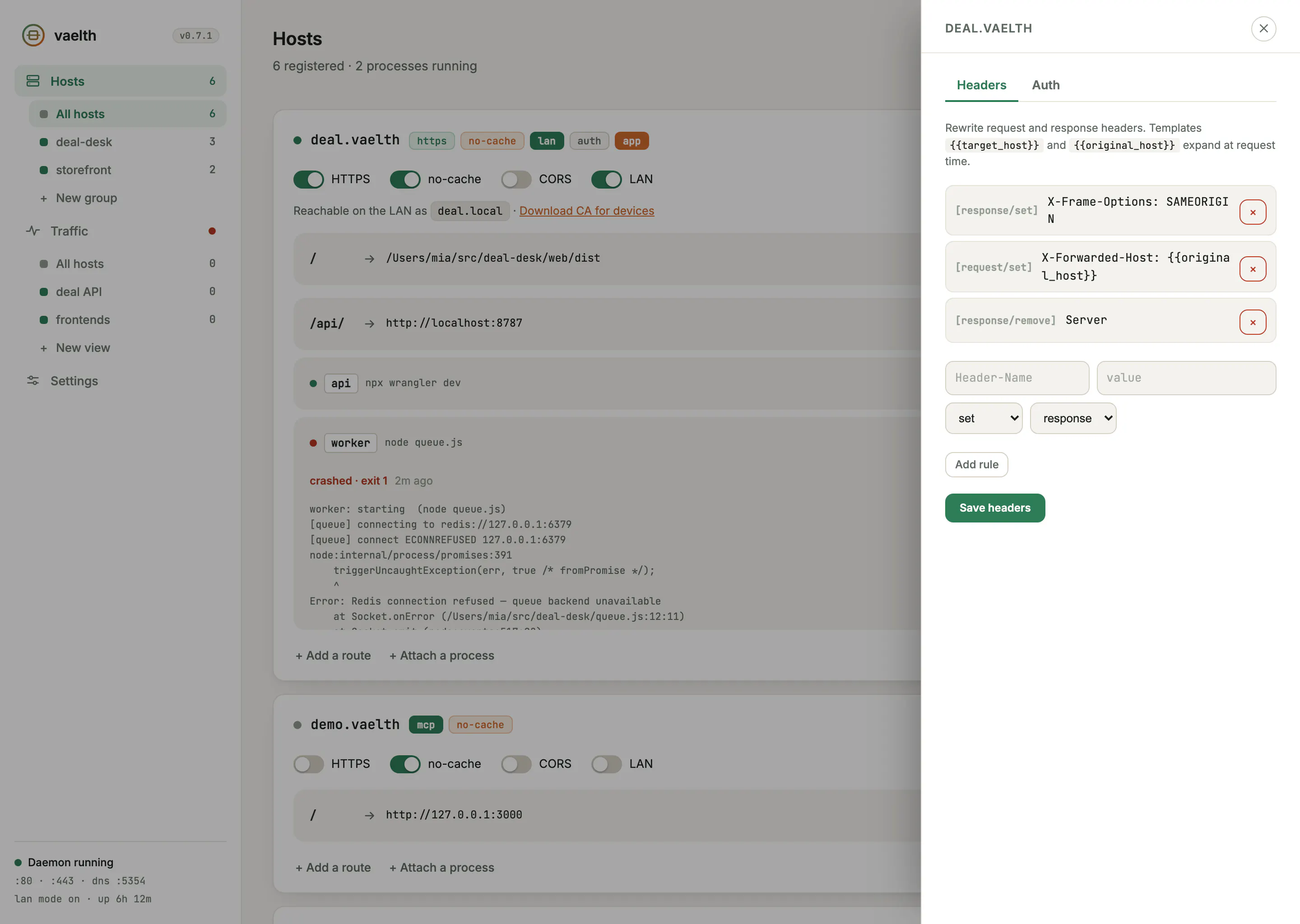
Task: Click the red status dot of worker process
Action: click(x=313, y=443)
